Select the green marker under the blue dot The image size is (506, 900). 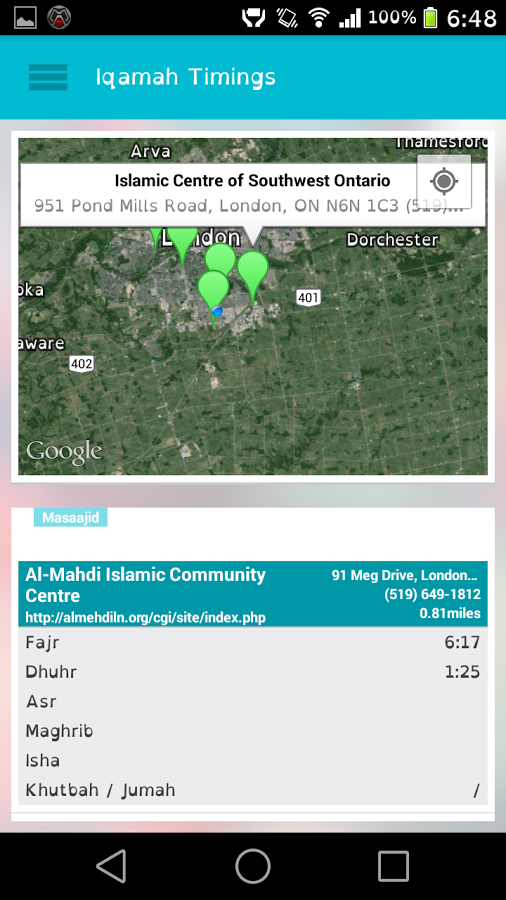tap(213, 293)
